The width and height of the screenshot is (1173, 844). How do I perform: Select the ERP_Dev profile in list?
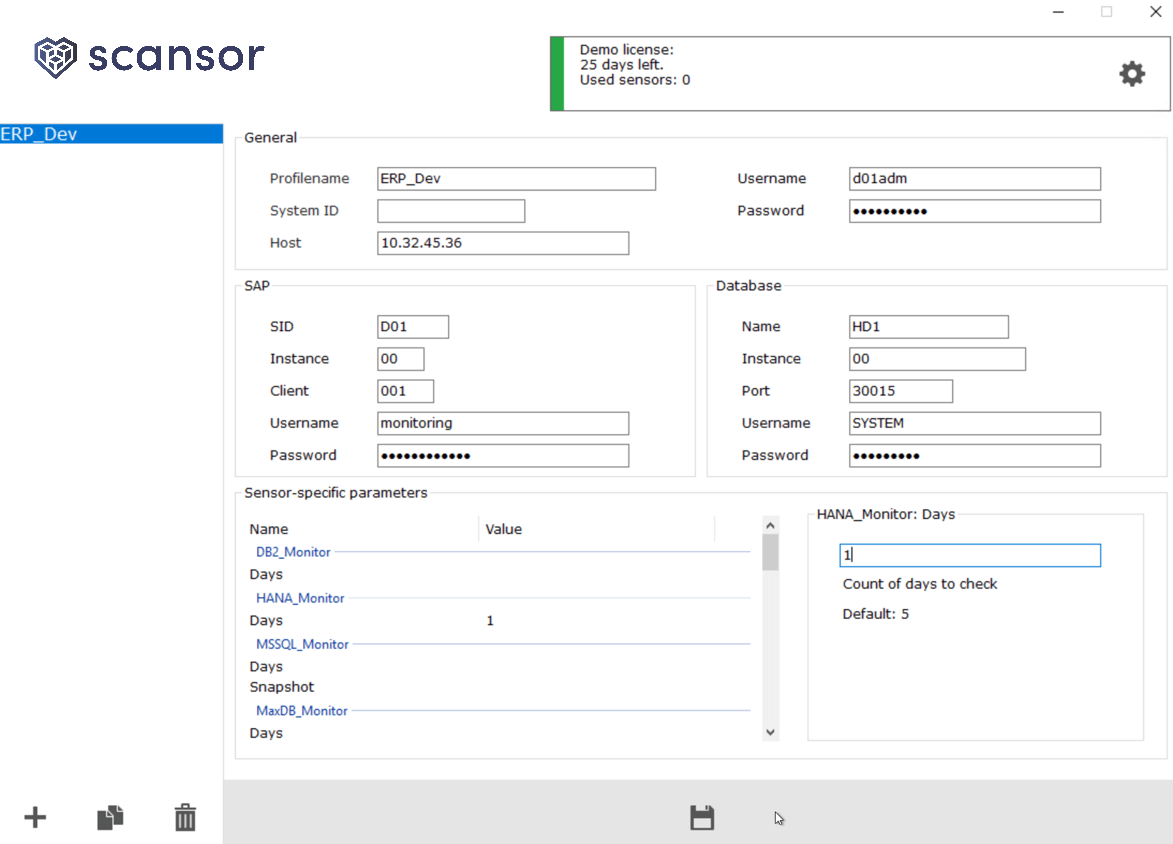(x=111, y=134)
